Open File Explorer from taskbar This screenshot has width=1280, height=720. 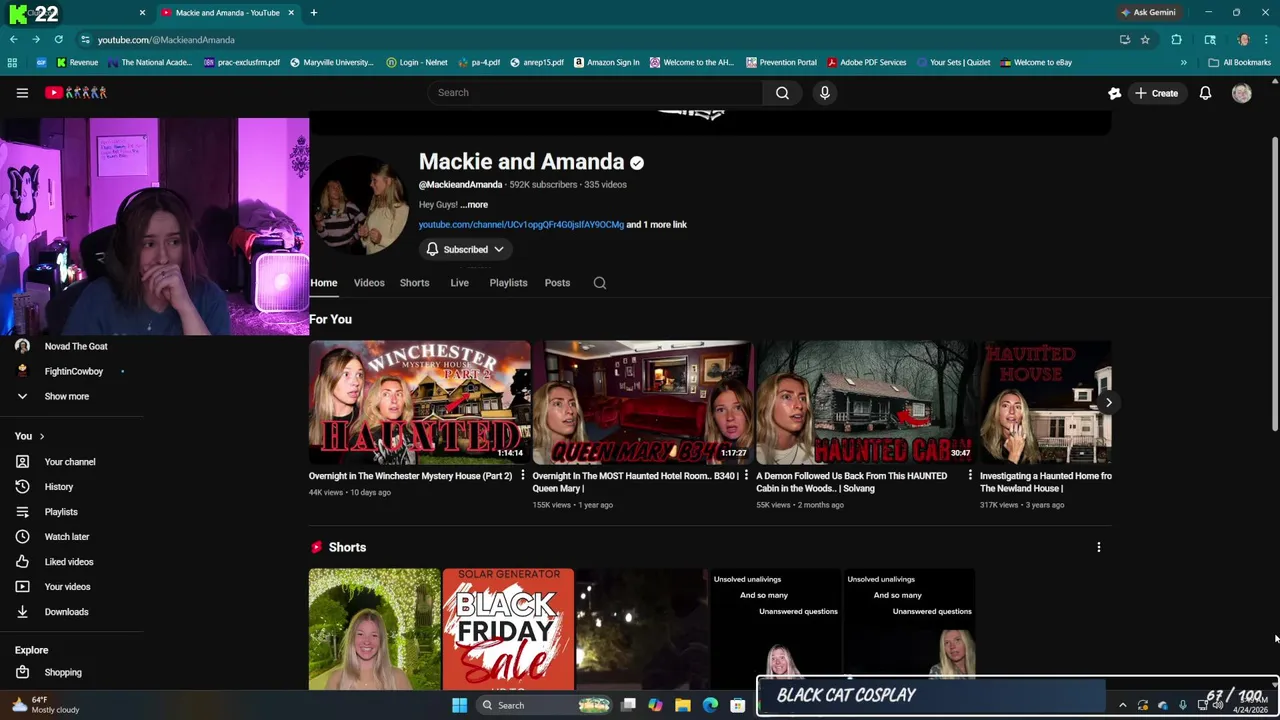(682, 705)
